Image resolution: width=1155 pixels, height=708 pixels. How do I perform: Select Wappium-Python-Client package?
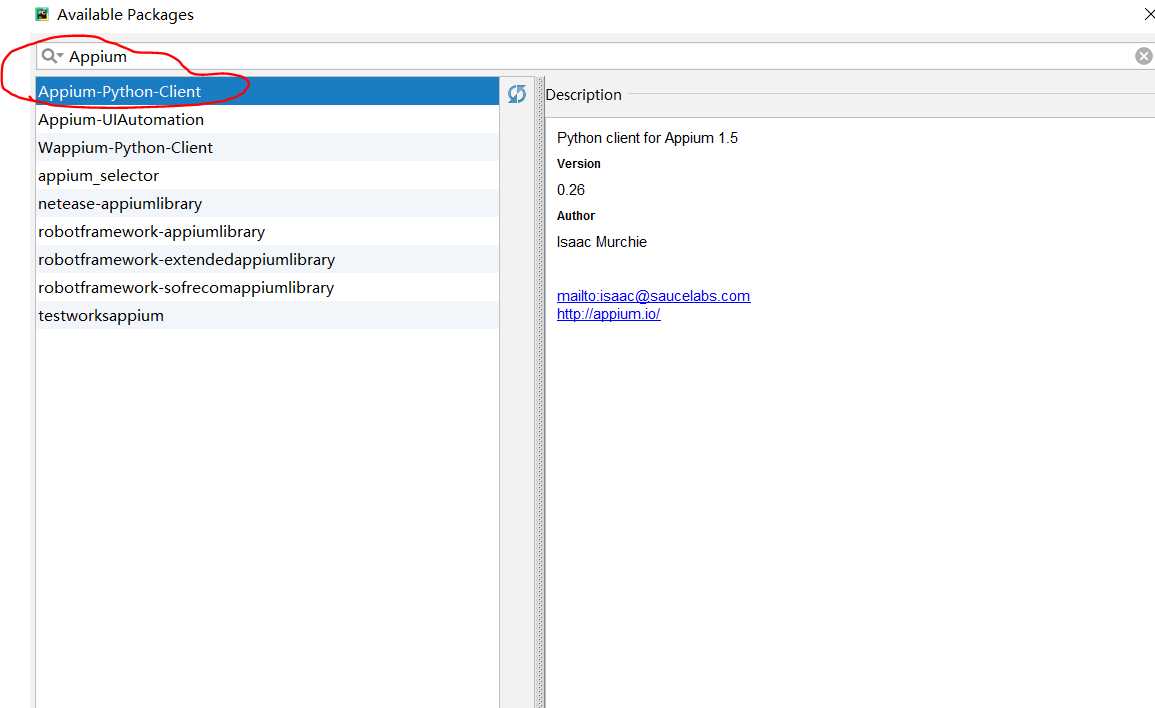[267, 147]
